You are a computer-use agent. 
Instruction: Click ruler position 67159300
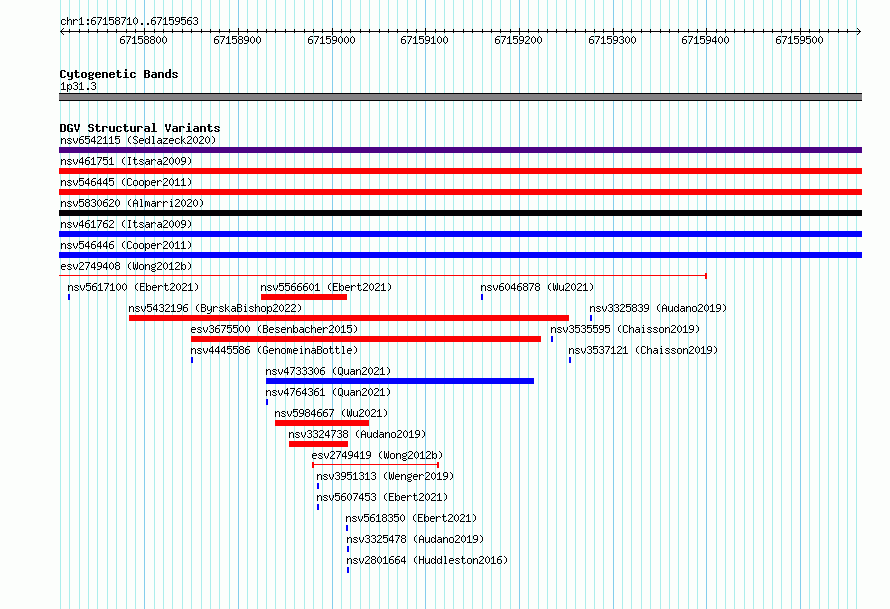coord(612,40)
